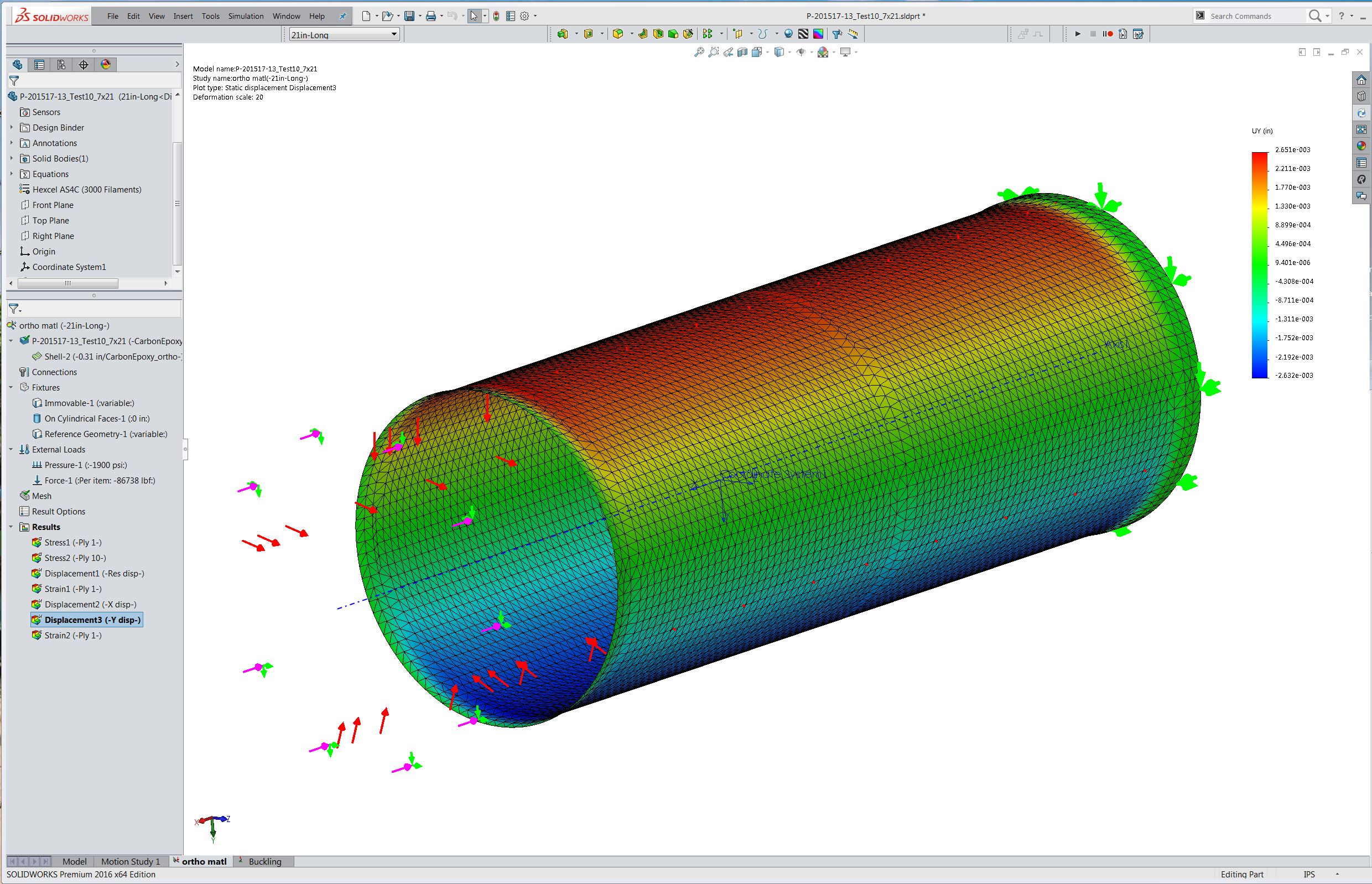Open the FeatureManager design tree tab
This screenshot has height=884, width=1372.
pyautogui.click(x=17, y=64)
